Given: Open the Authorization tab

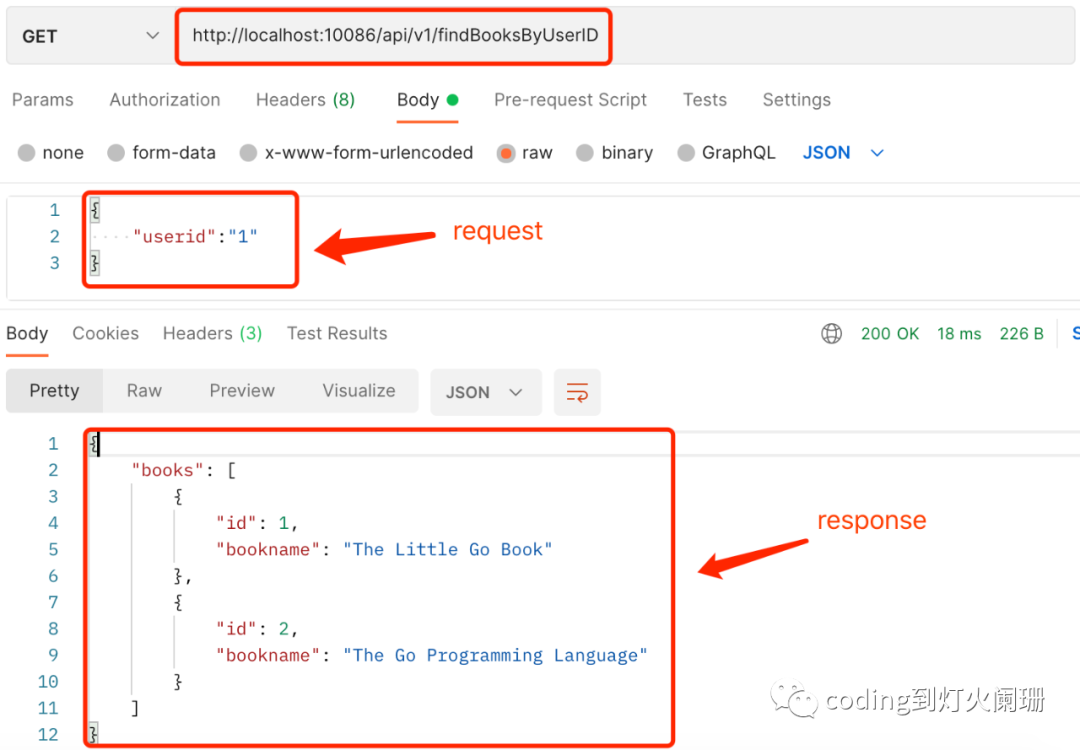Looking at the screenshot, I should (x=165, y=100).
